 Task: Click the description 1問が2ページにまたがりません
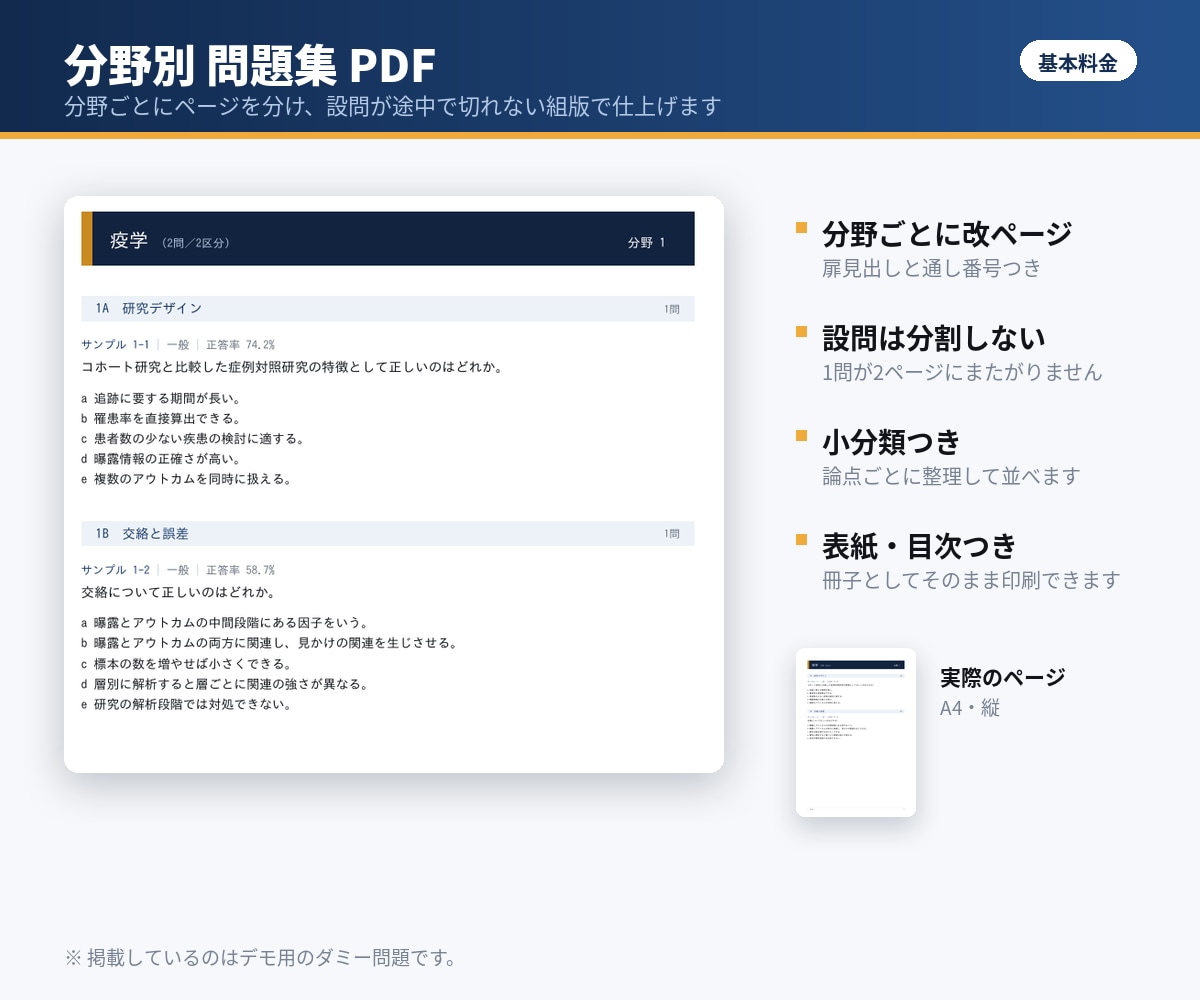(962, 372)
